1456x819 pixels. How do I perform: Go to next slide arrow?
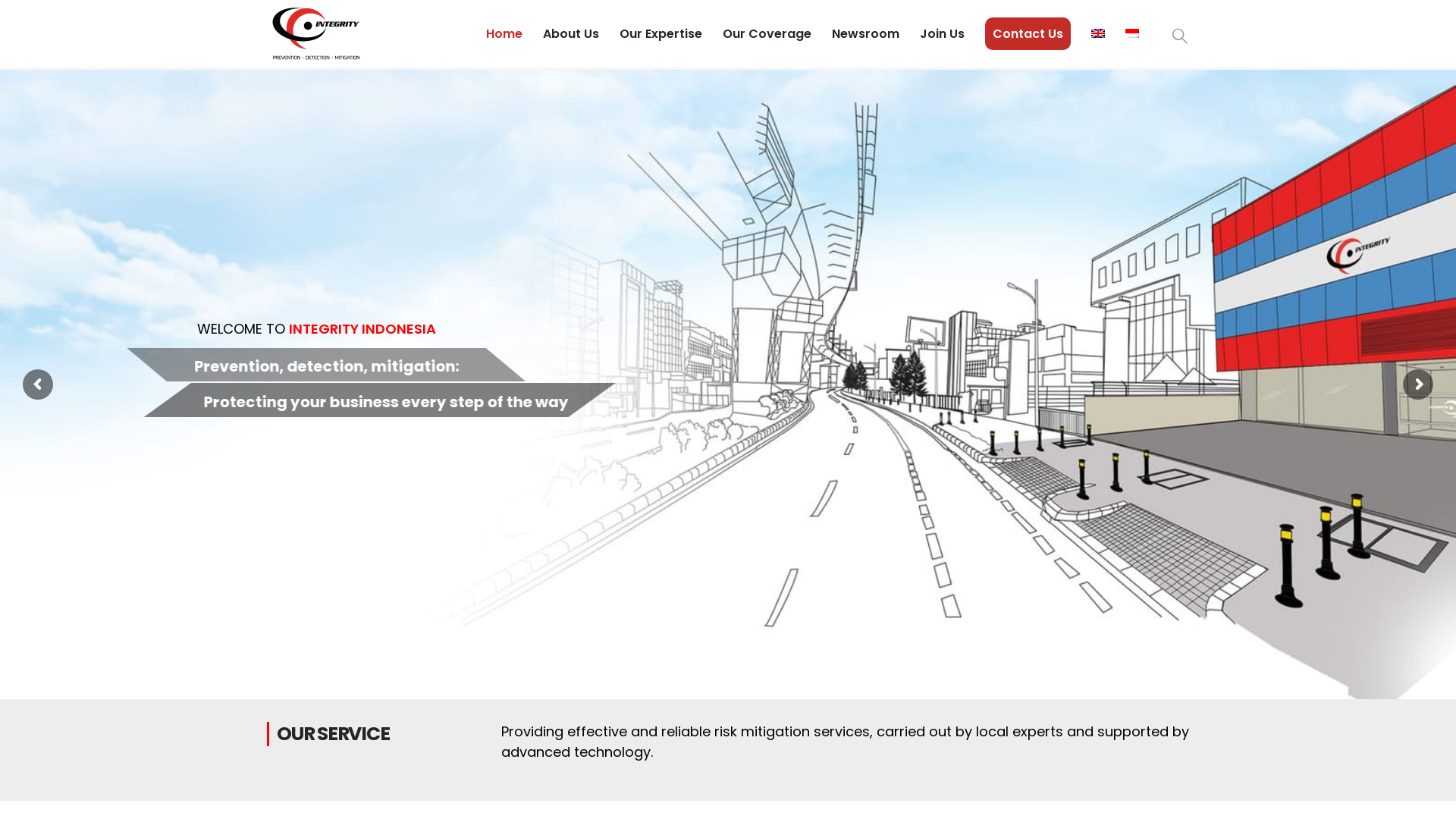(1418, 384)
